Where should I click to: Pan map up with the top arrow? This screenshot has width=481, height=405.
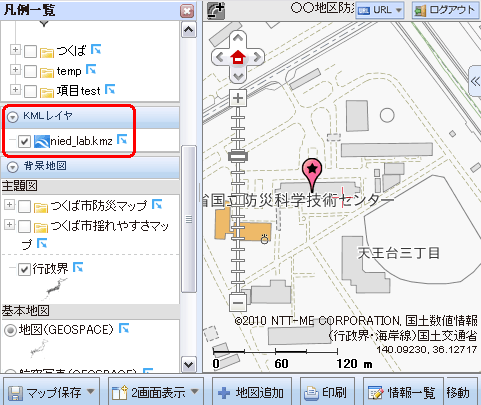(x=238, y=38)
